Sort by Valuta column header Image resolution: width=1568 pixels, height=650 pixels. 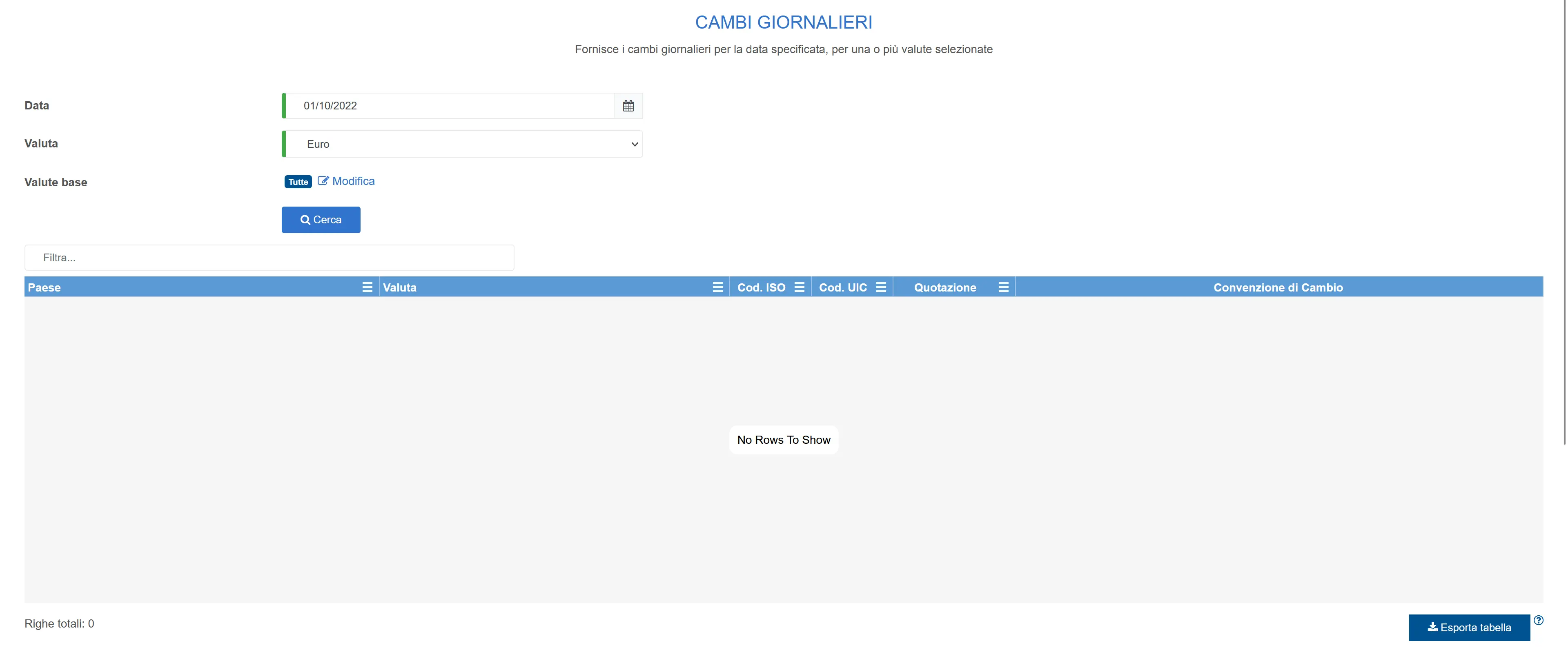click(400, 287)
